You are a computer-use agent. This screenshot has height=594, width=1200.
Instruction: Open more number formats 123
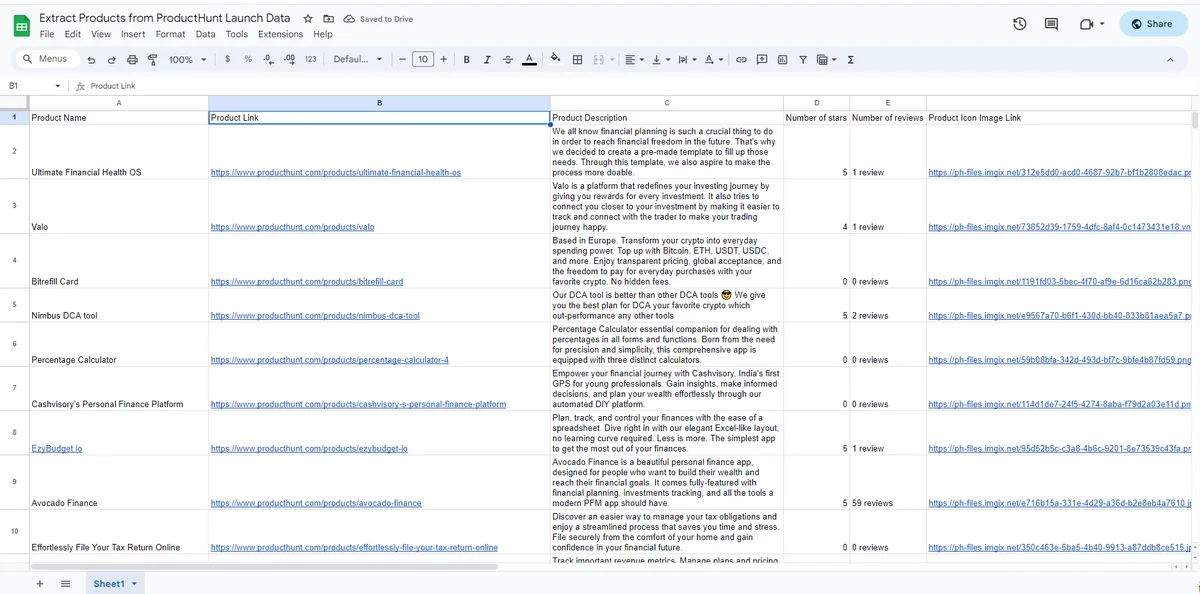pos(310,59)
